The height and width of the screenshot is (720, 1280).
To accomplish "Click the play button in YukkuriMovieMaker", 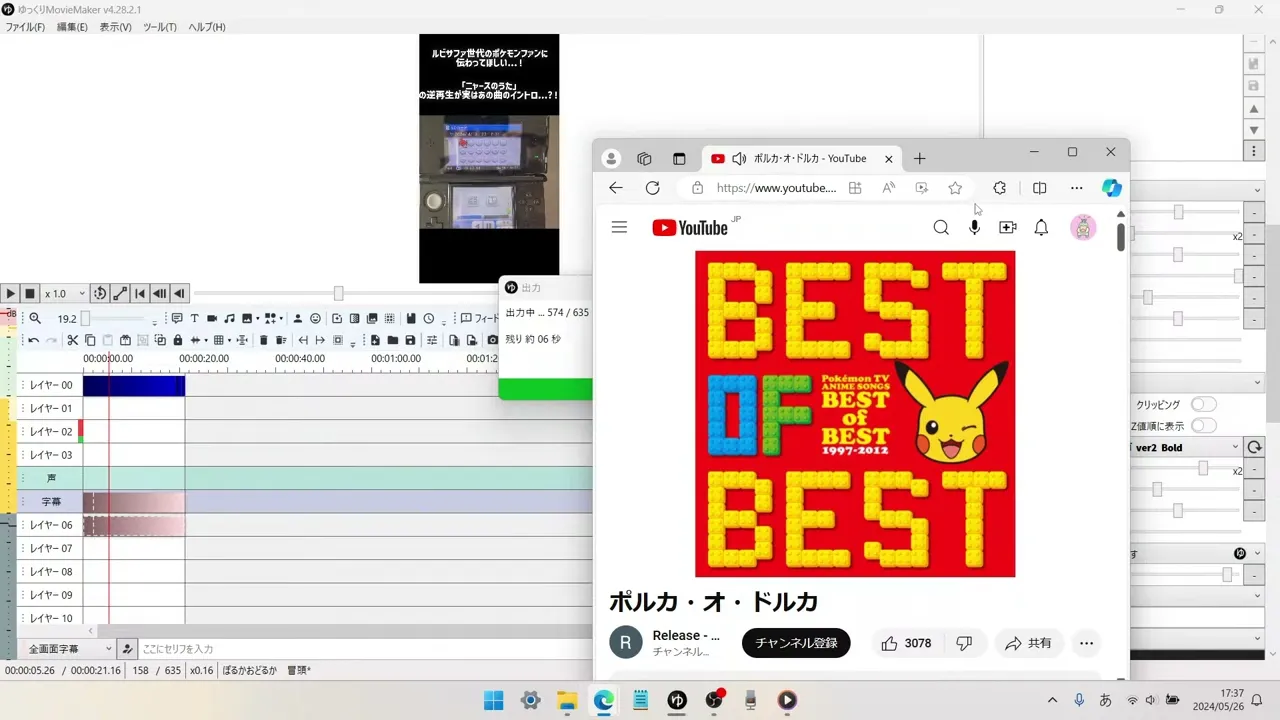I will point(10,293).
